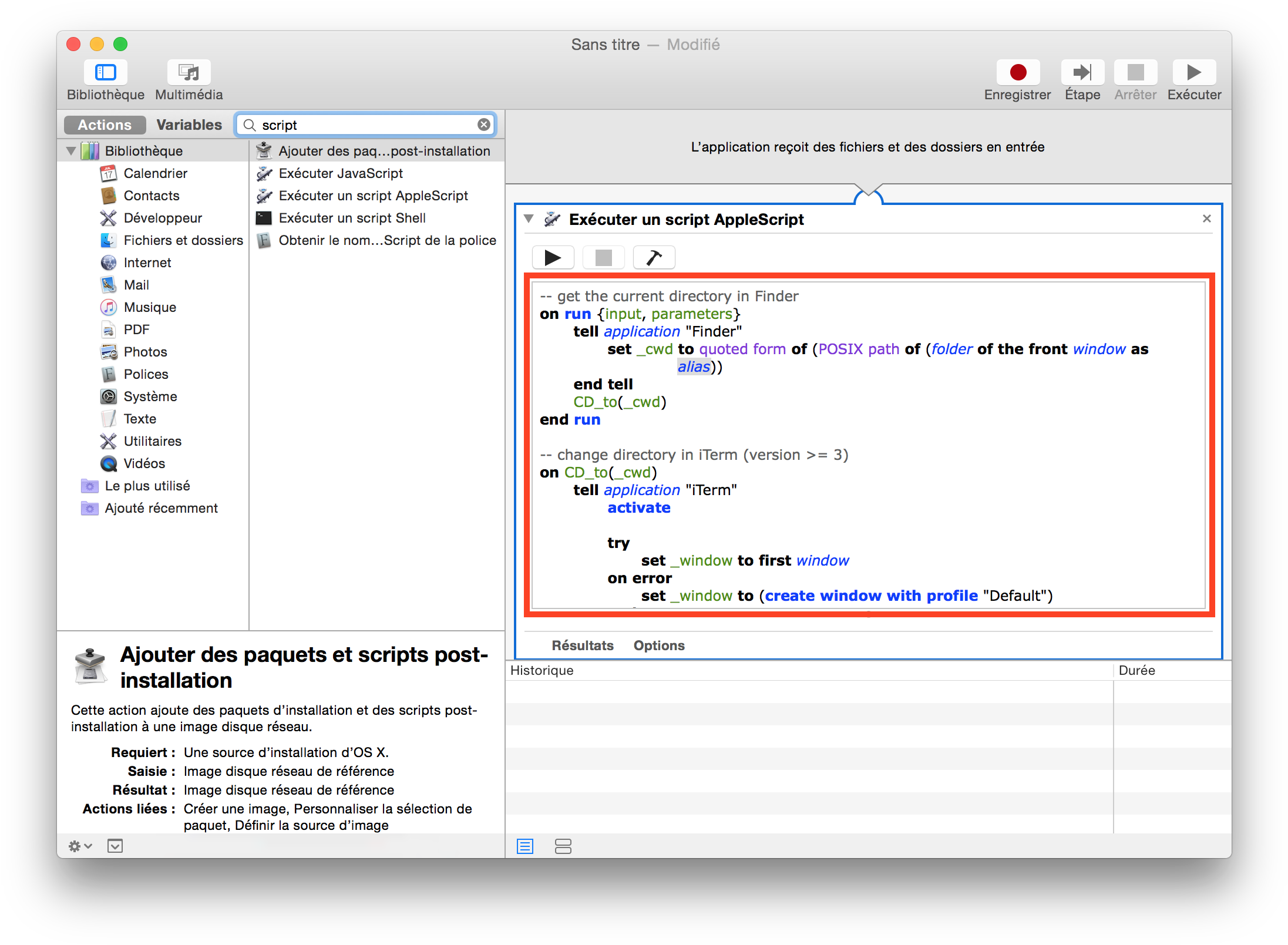Viewport: 1288px width, 945px height.
Task: Select the Développeur category
Action: [x=163, y=218]
